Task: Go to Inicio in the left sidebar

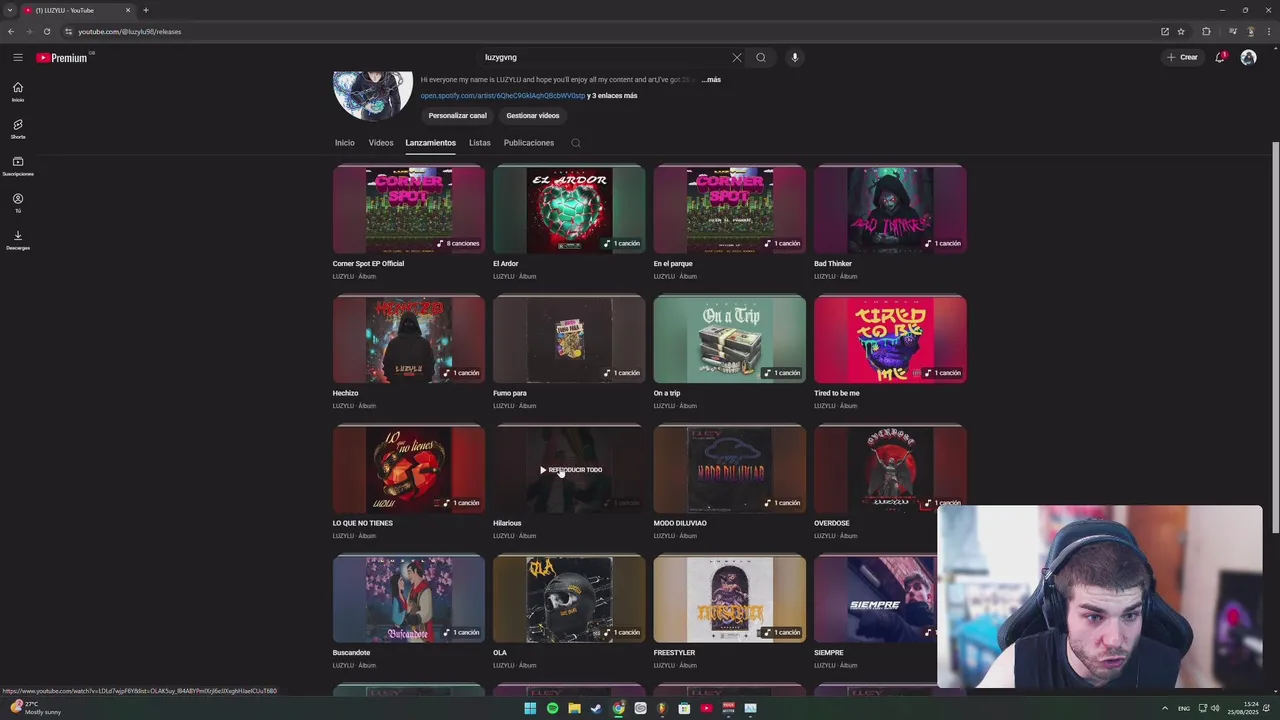Action: (x=18, y=92)
